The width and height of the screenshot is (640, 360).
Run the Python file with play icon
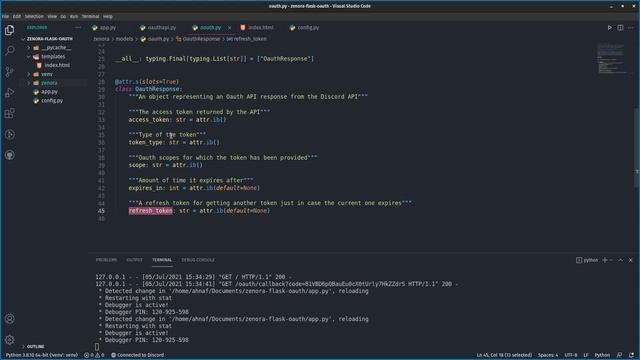pyautogui.click(x=609, y=28)
